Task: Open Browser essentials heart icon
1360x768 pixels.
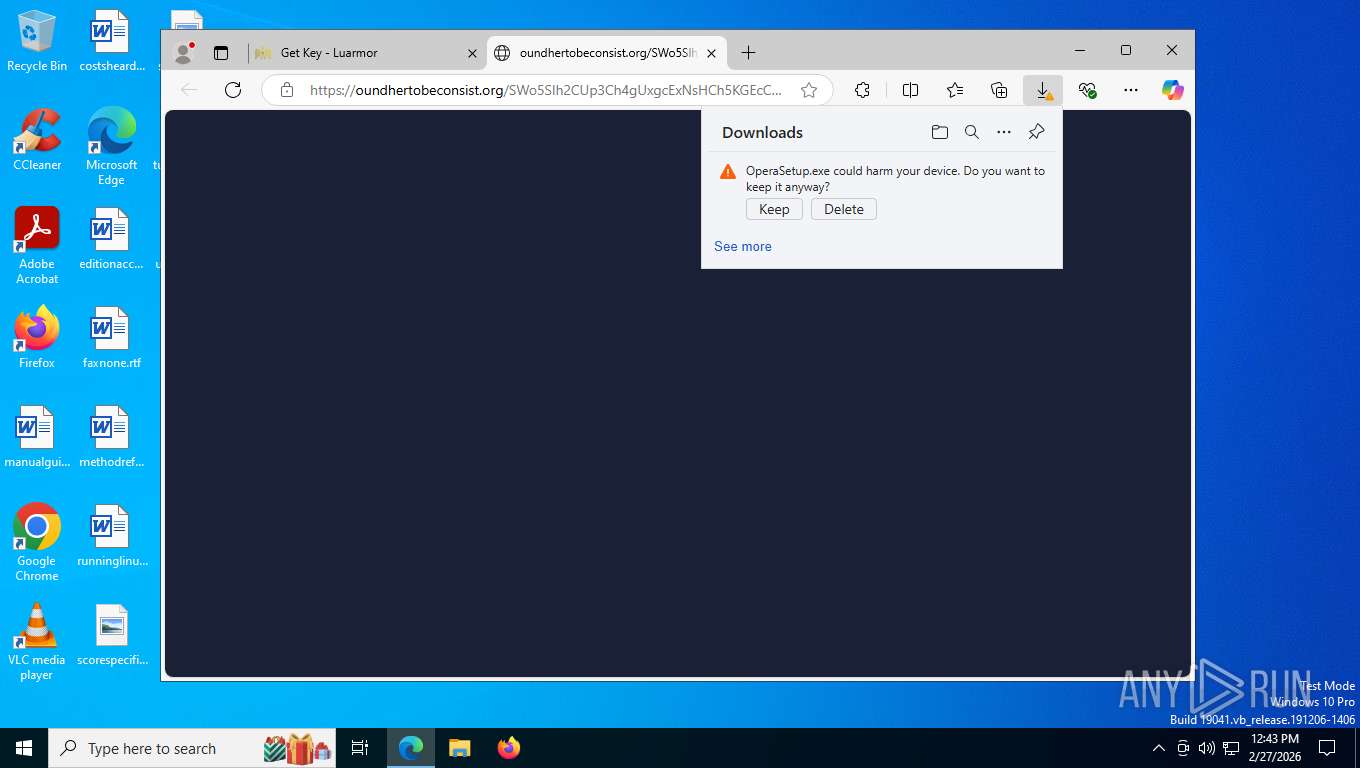Action: (x=1088, y=90)
